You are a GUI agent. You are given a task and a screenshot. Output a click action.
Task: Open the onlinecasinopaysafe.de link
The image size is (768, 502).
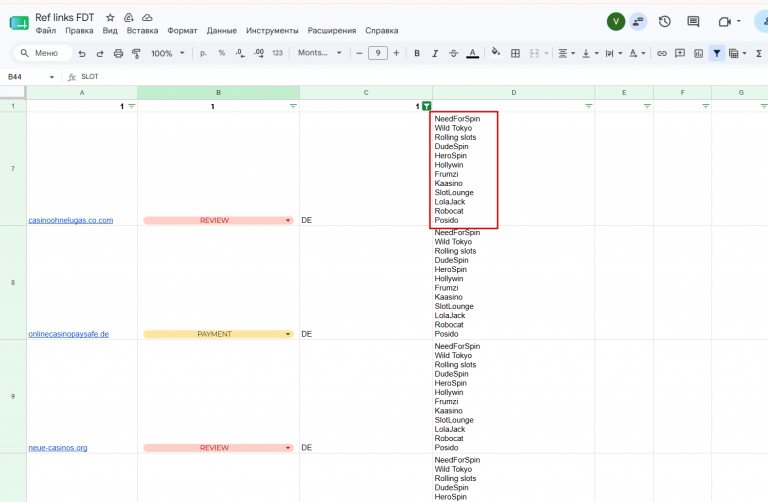pos(69,334)
